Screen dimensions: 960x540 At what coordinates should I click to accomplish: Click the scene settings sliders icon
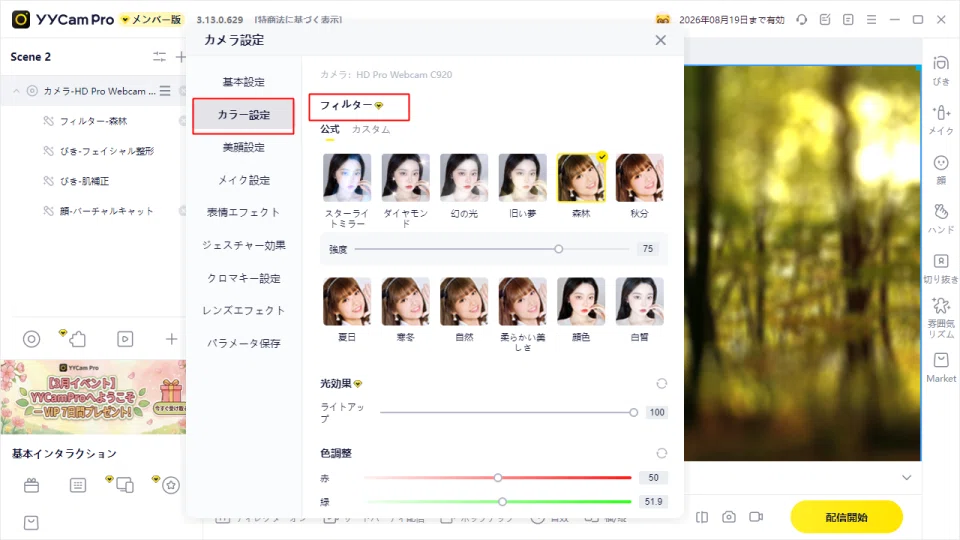coord(159,57)
